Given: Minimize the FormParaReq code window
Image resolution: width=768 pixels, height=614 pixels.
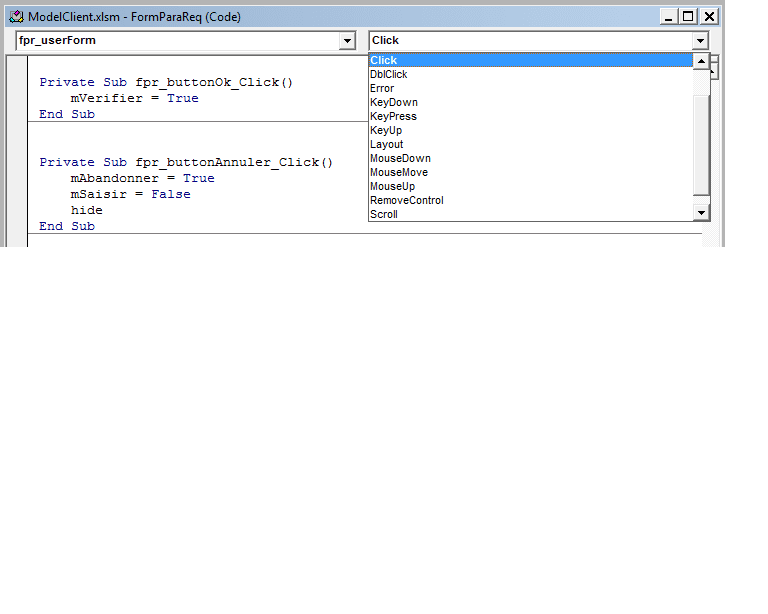Looking at the screenshot, I should click(x=668, y=17).
